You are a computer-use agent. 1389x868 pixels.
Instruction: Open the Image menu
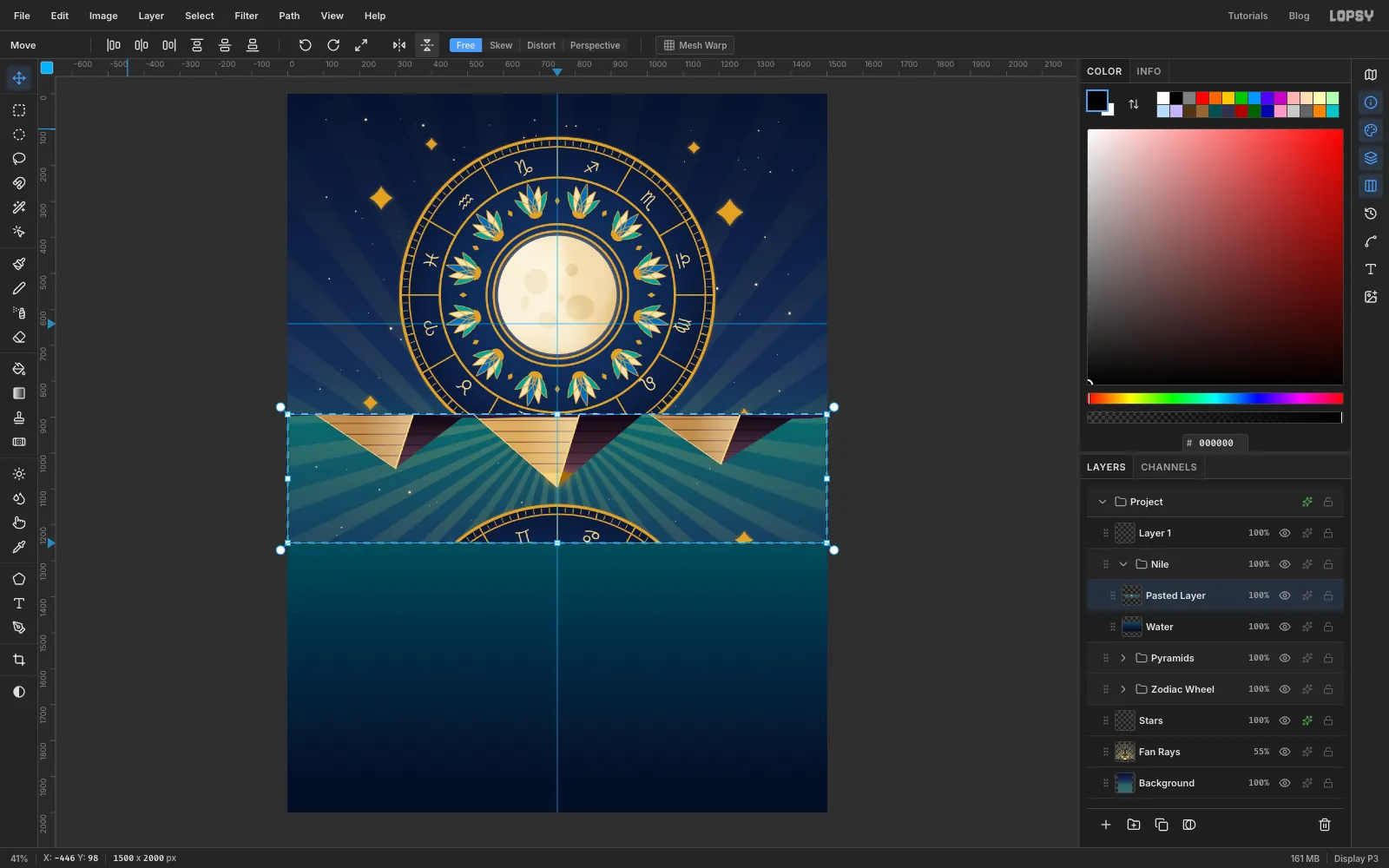(x=103, y=16)
